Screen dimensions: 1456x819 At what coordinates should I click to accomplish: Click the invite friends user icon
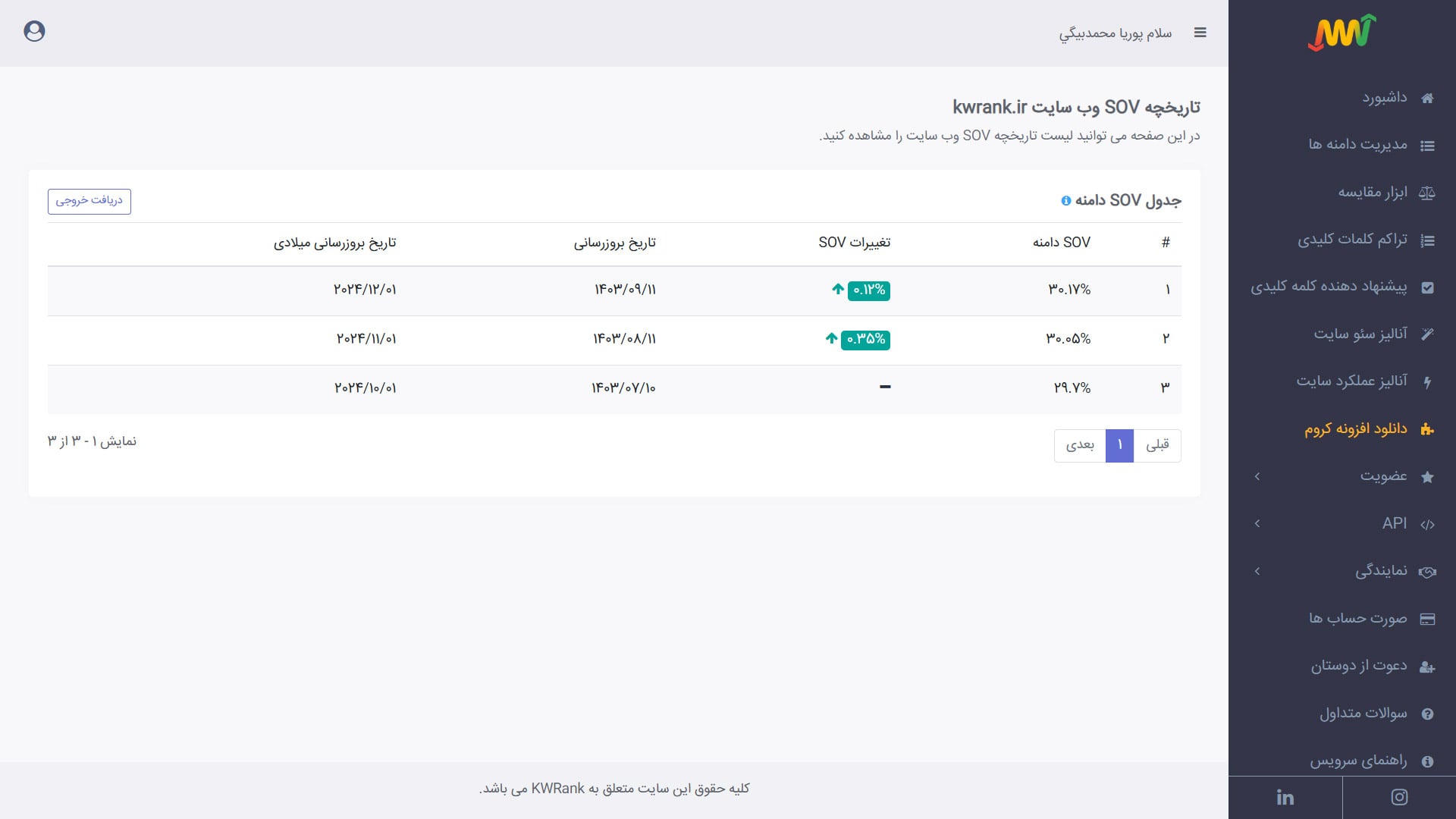pyautogui.click(x=1427, y=667)
